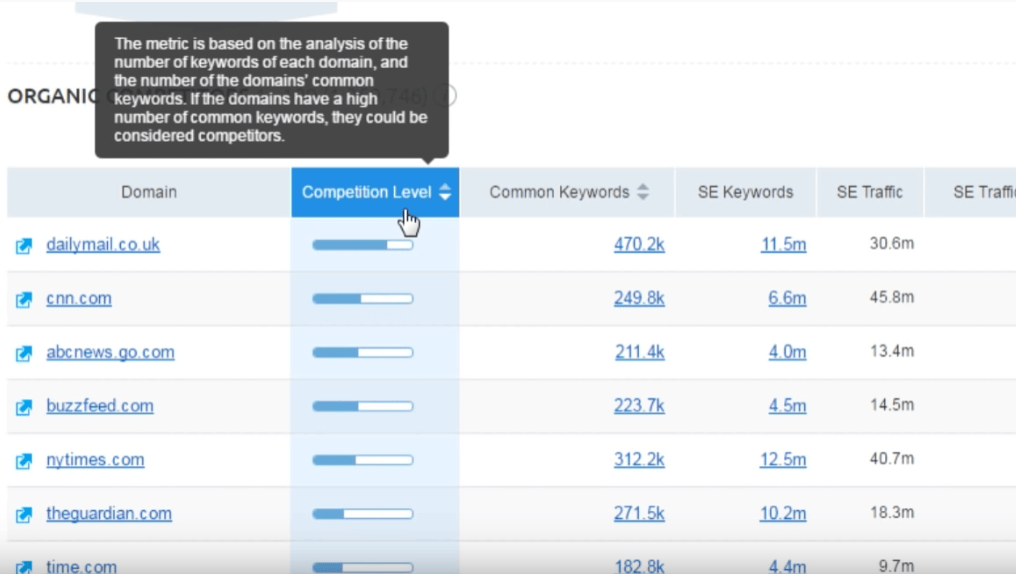Open external link icon beside dailymail.co.uk

click(24, 245)
